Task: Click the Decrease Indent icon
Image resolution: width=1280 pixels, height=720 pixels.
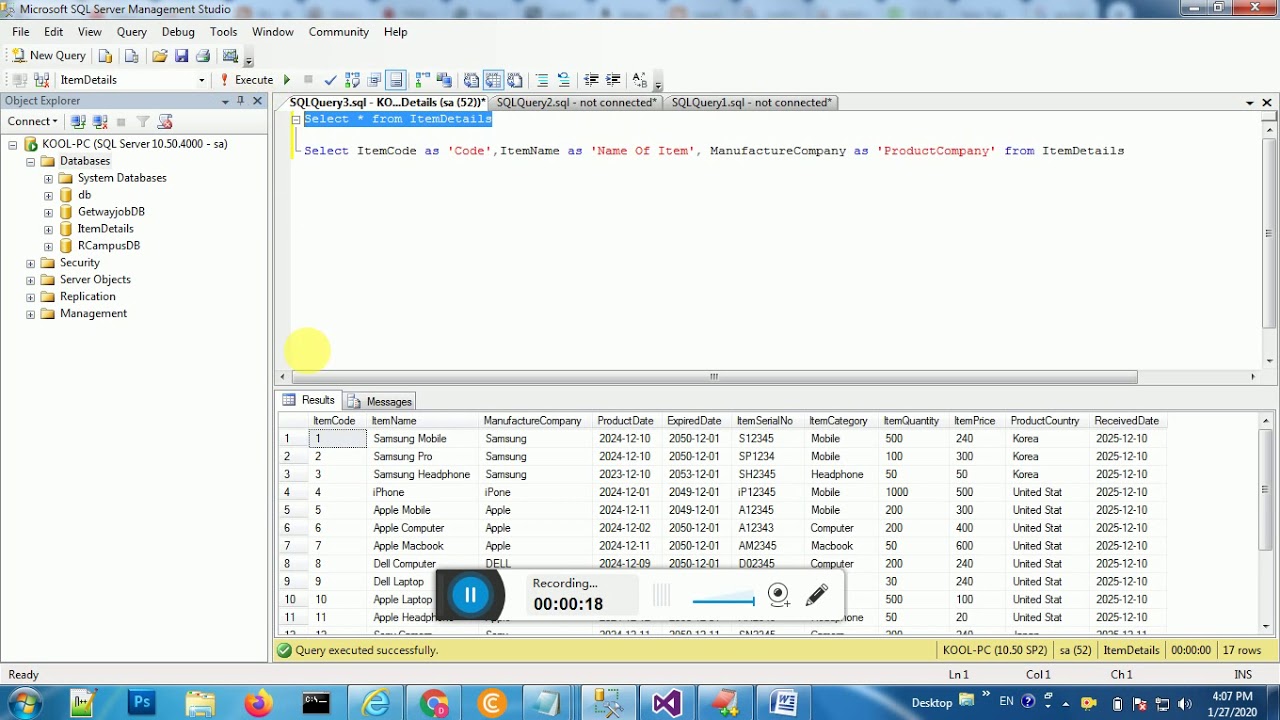Action: tap(591, 80)
